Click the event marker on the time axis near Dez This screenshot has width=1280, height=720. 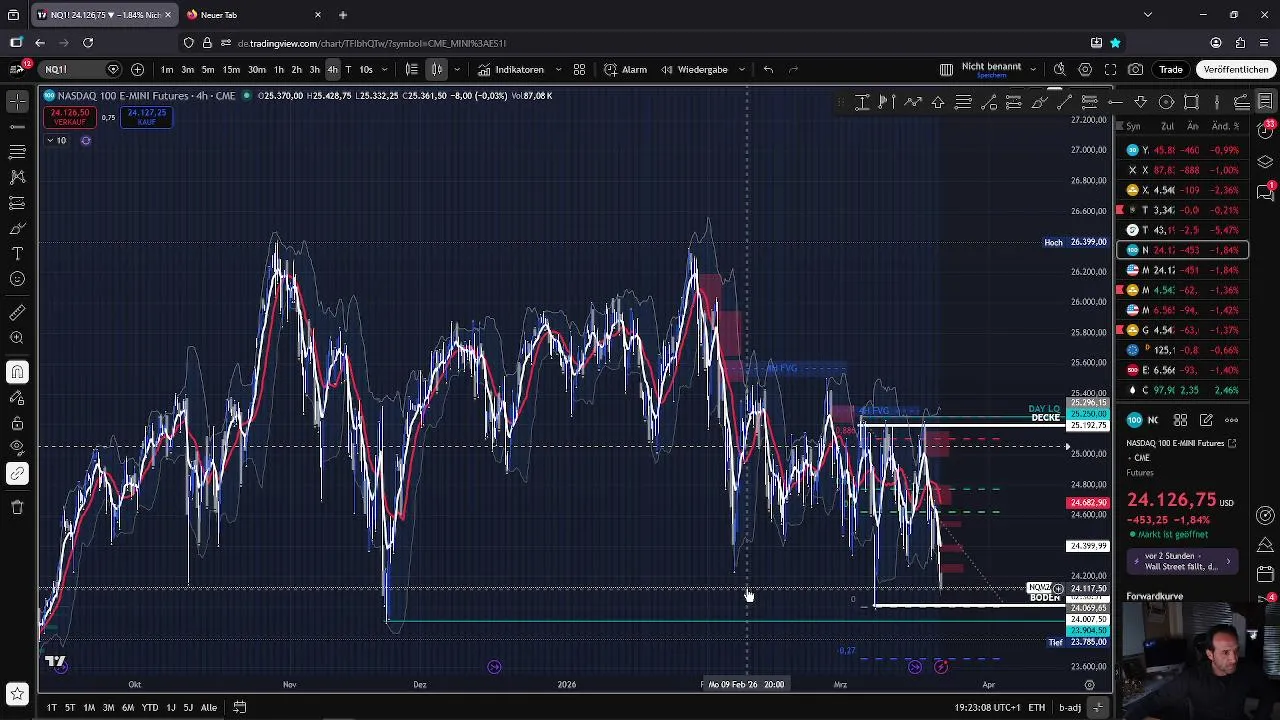point(494,667)
